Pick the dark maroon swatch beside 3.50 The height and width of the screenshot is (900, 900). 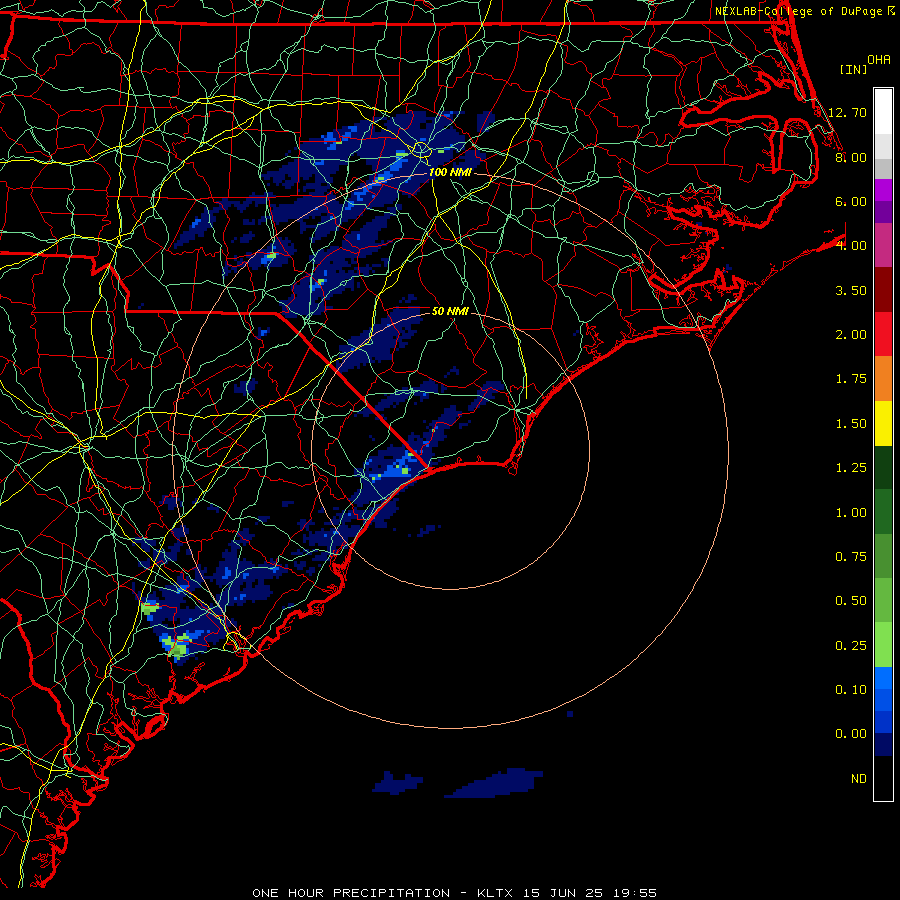[x=883, y=290]
